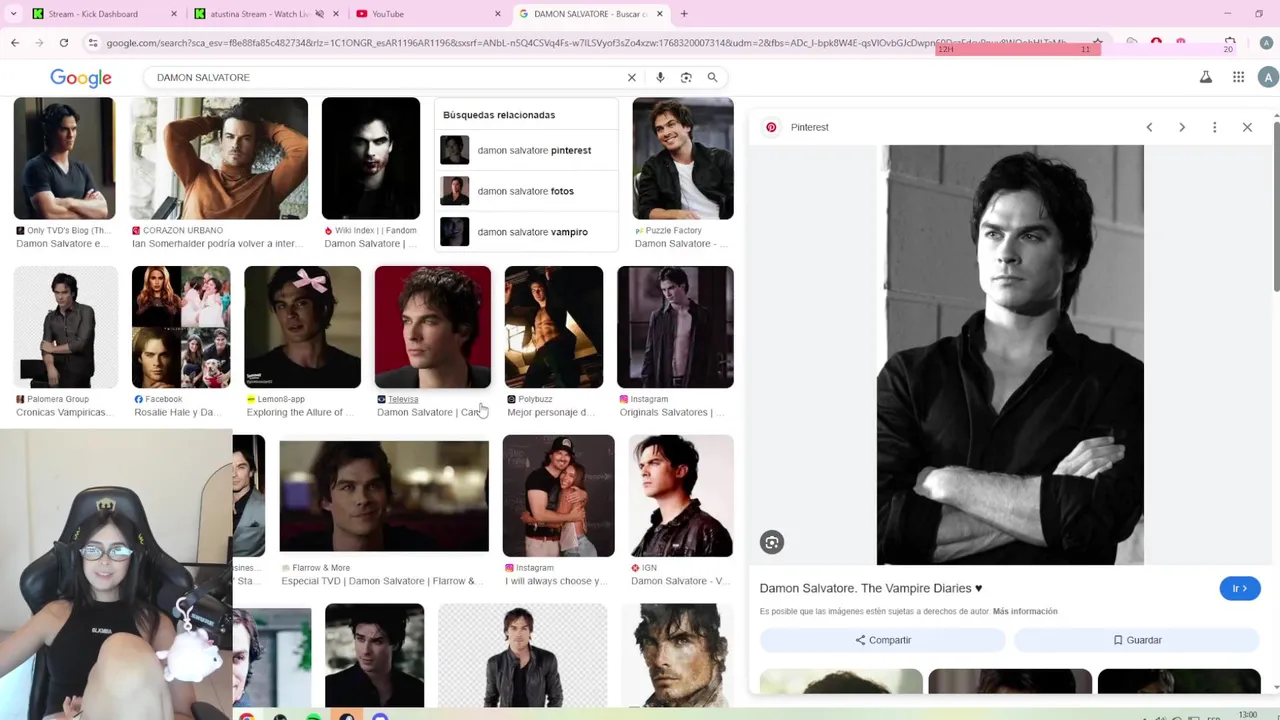Screen dimensions: 1280x720
Task: Open the Lemon8-app image result
Action: [x=302, y=327]
